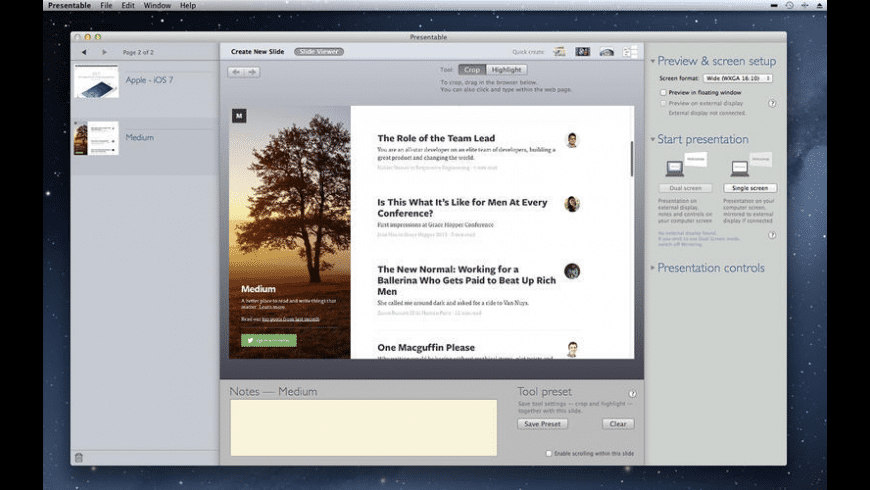Select the Create New Slide tab
Image resolution: width=870 pixels, height=490 pixels.
point(257,52)
